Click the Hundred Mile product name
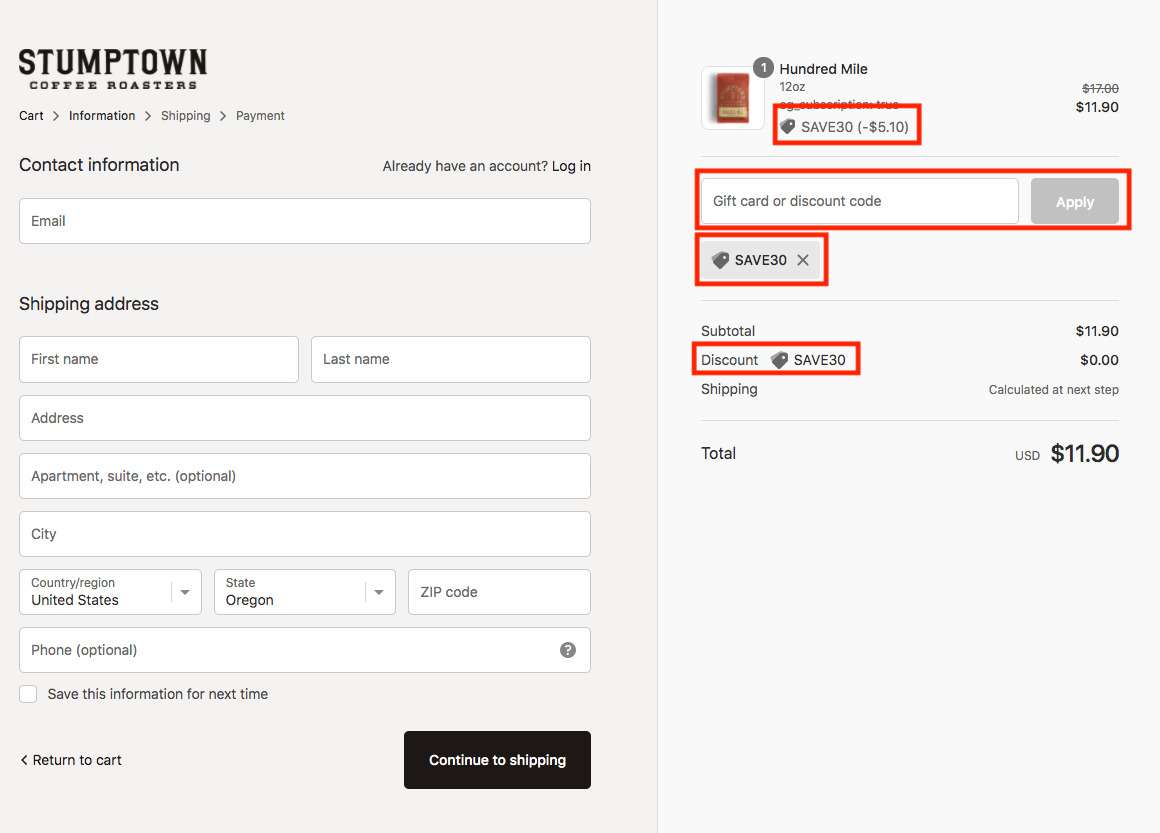The width and height of the screenshot is (1160, 833). click(x=823, y=69)
